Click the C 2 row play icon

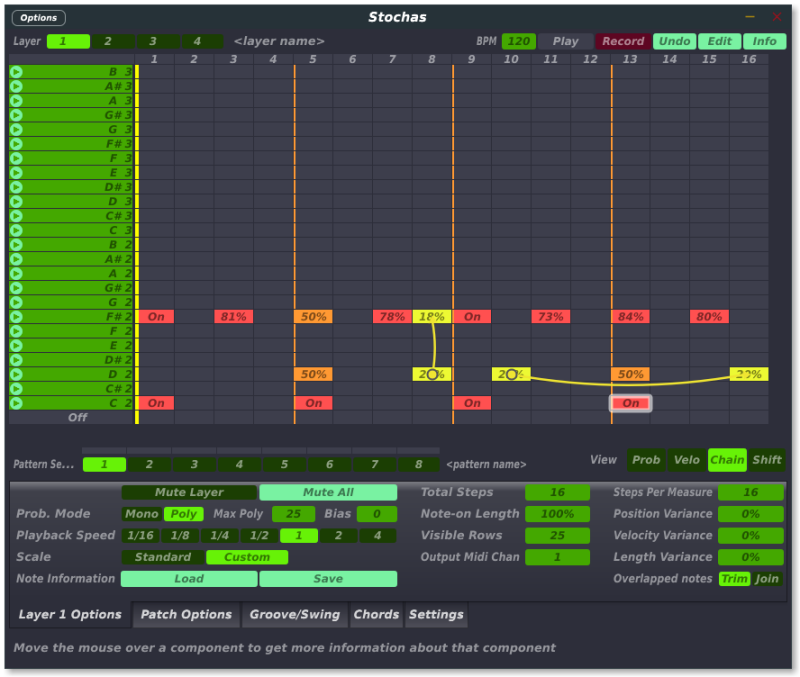click(16, 403)
